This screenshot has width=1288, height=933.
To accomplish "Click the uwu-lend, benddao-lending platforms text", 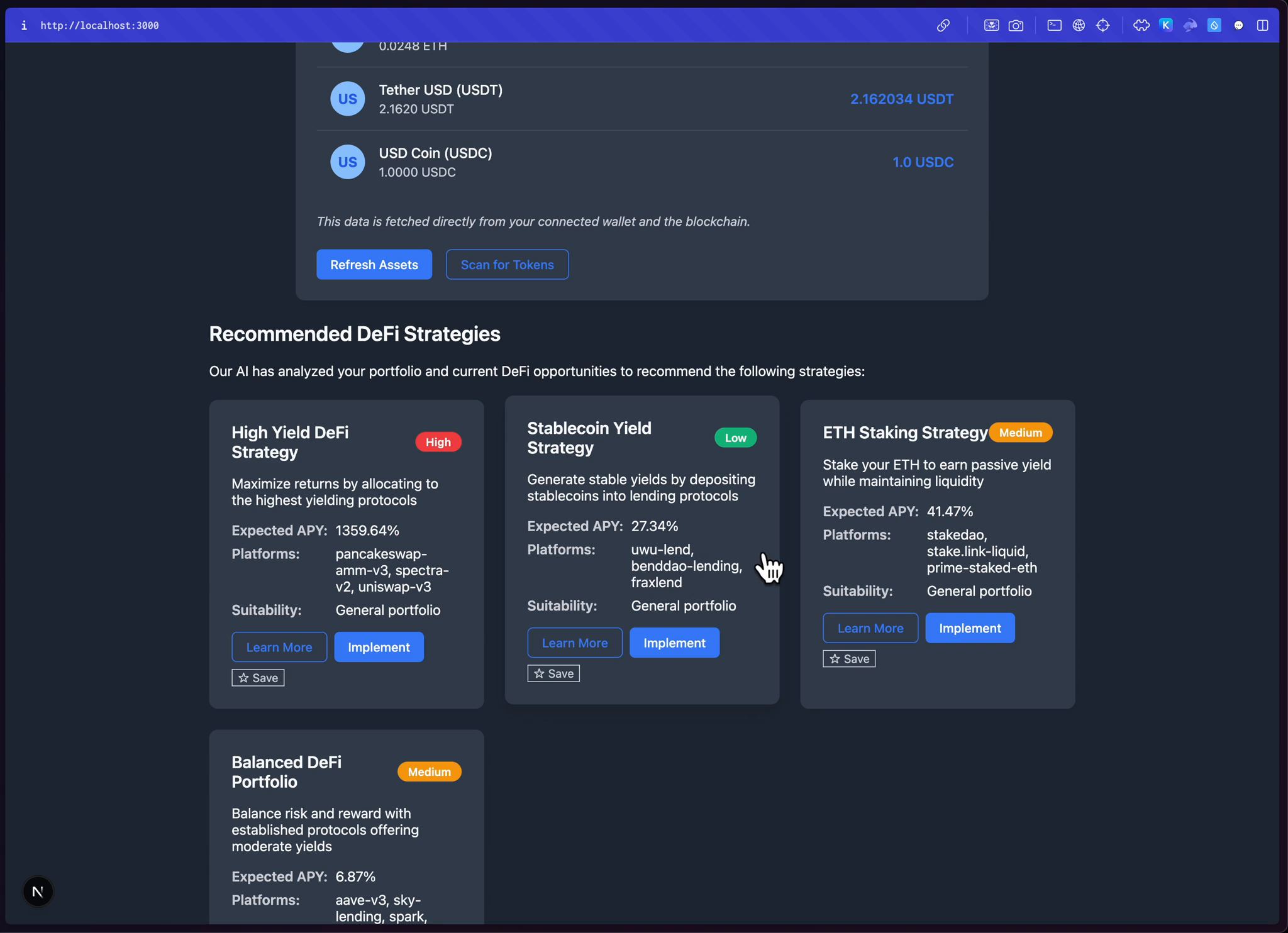I will pos(686,565).
